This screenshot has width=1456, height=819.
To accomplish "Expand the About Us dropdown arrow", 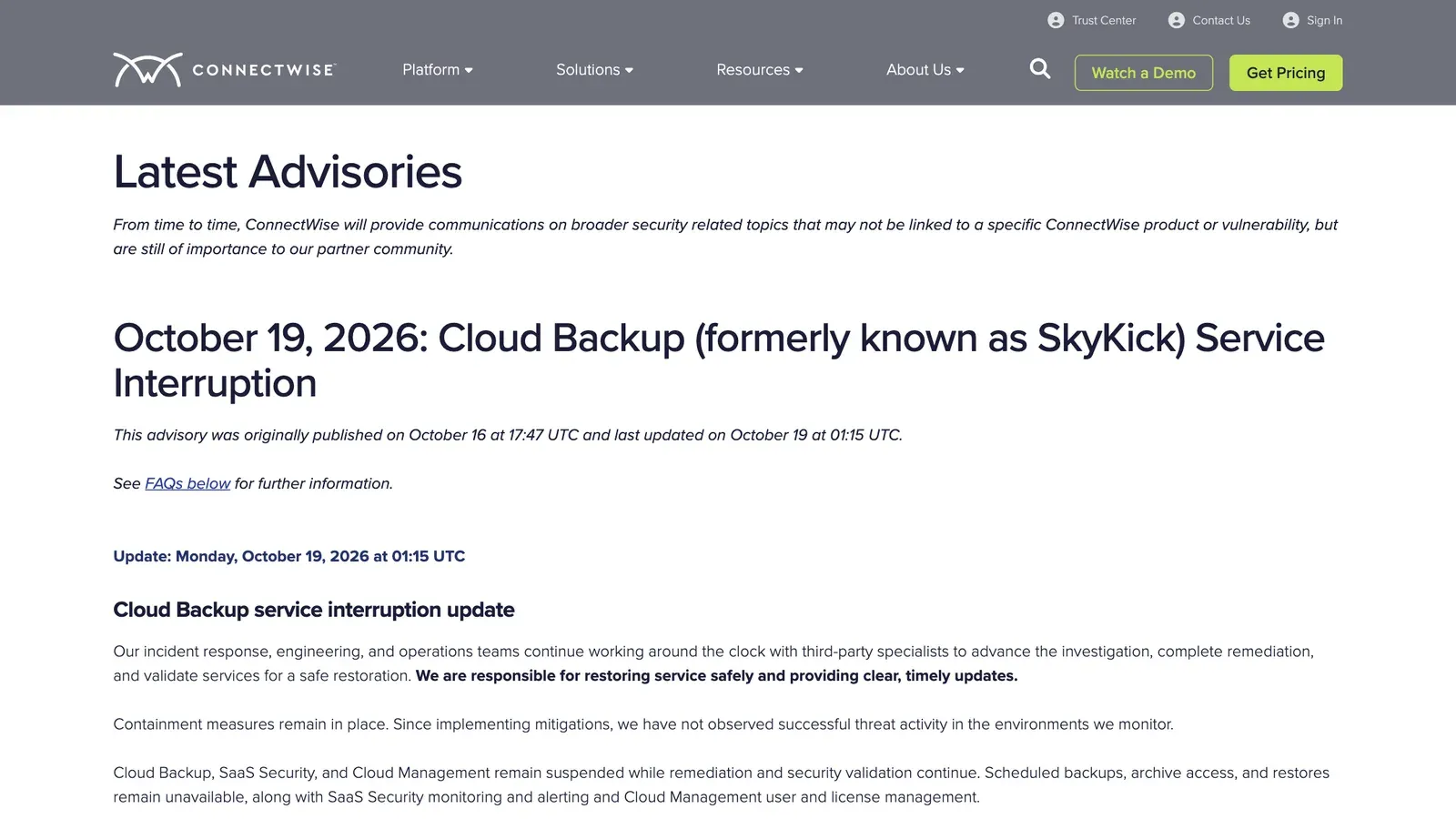I will click(x=960, y=70).
